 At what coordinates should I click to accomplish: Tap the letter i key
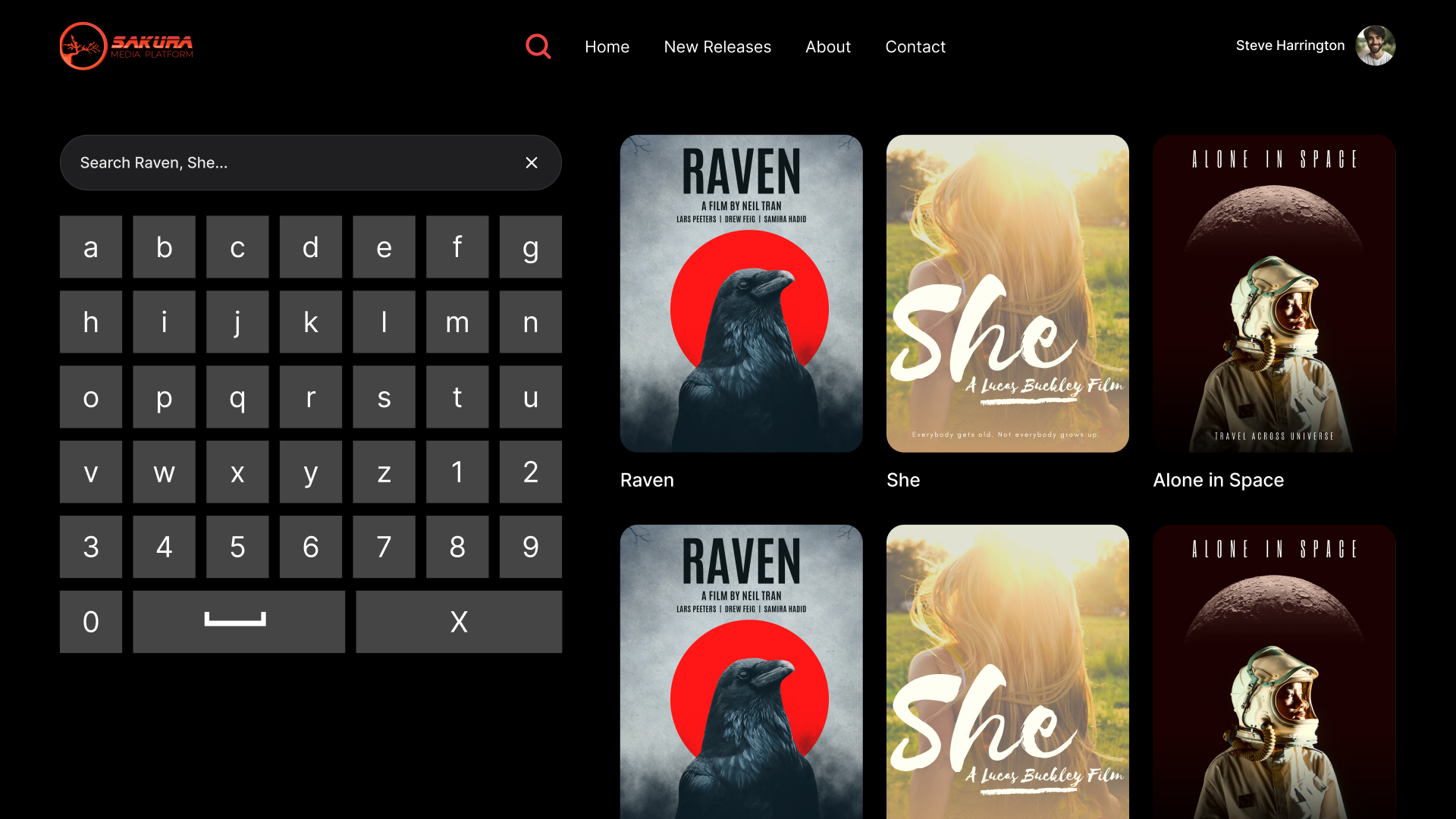(x=164, y=322)
